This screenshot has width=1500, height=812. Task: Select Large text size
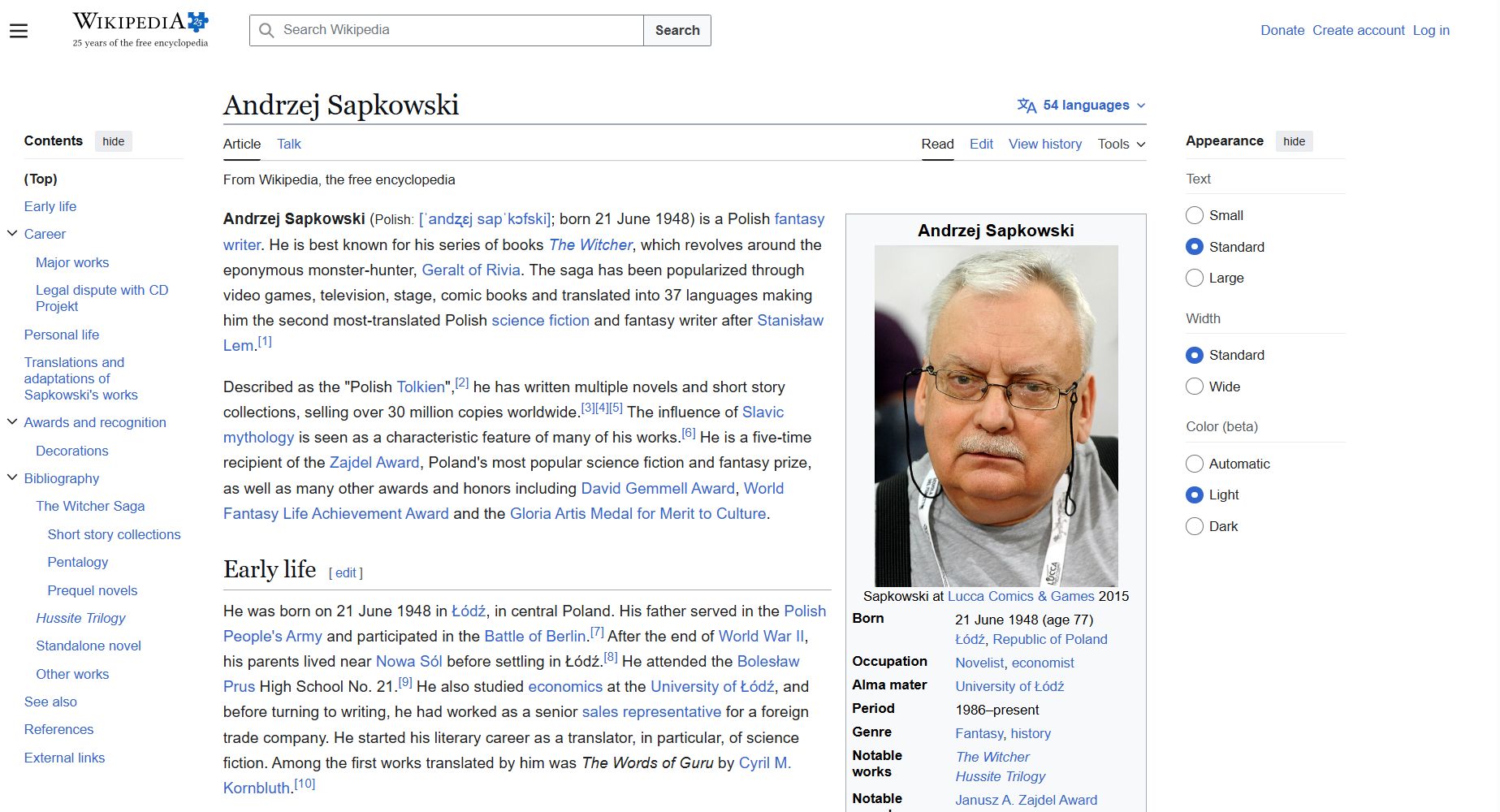click(1195, 278)
